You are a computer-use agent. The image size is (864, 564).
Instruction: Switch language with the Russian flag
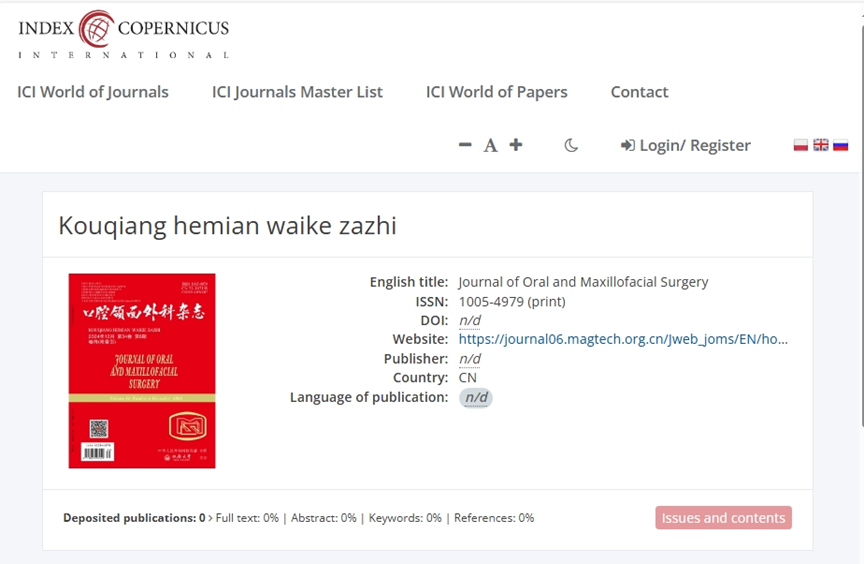click(x=840, y=145)
